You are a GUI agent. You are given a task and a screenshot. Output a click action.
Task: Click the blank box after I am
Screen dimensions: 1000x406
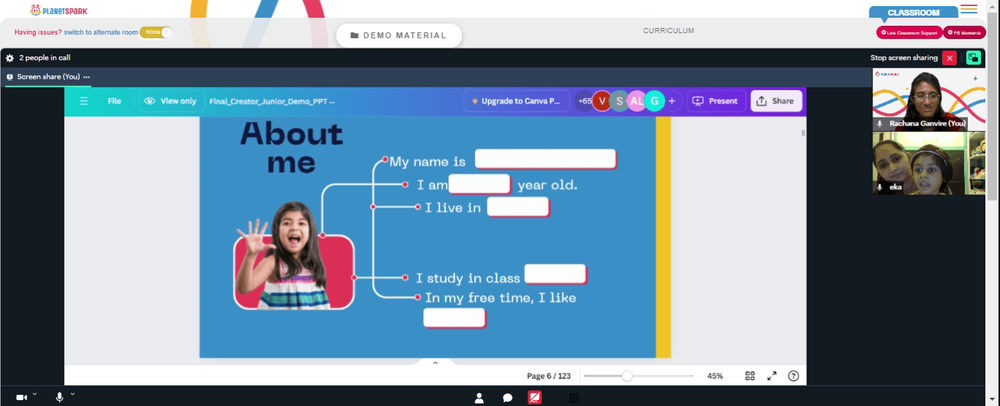pos(480,184)
